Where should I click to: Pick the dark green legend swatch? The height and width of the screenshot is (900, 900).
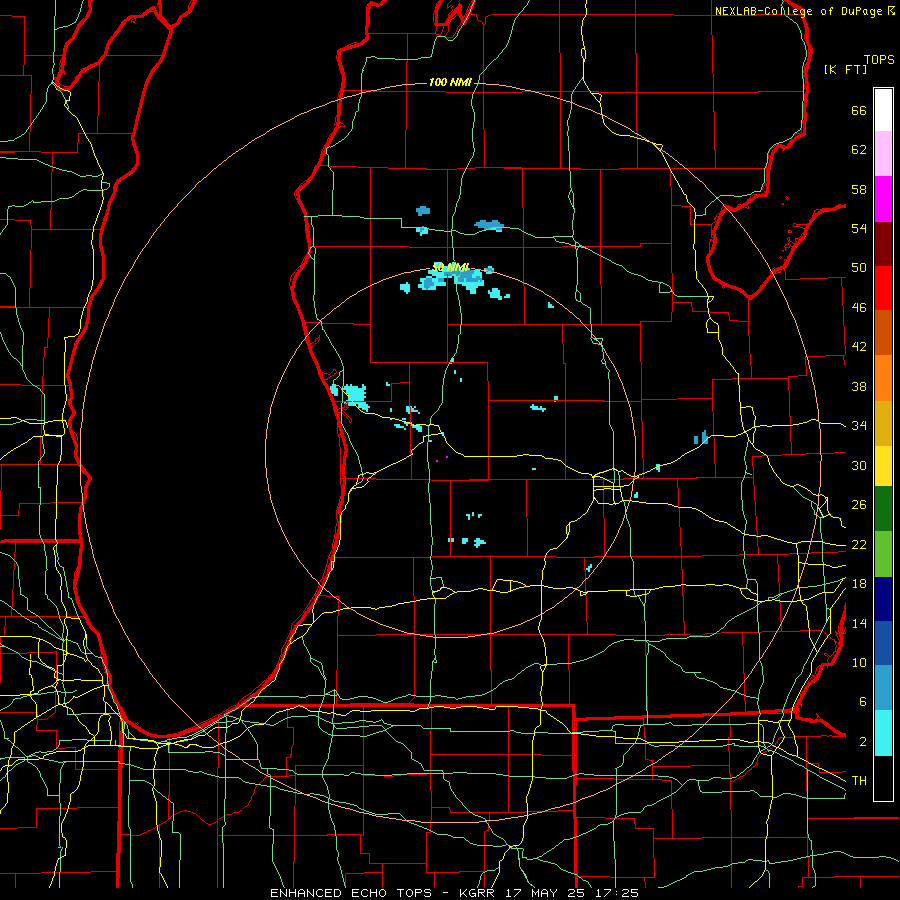click(883, 509)
